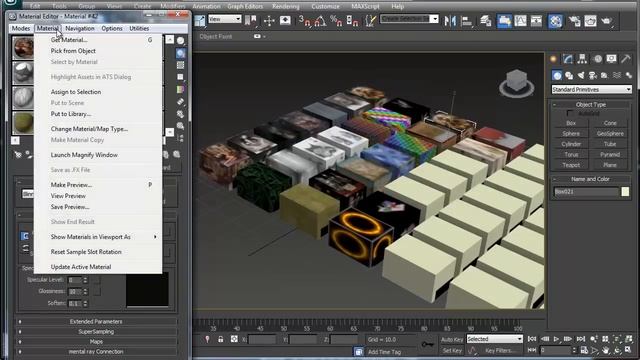Viewport: 640px width, 360px height.
Task: Toggle the selection lock padlock icon
Action: pyautogui.click(x=221, y=339)
